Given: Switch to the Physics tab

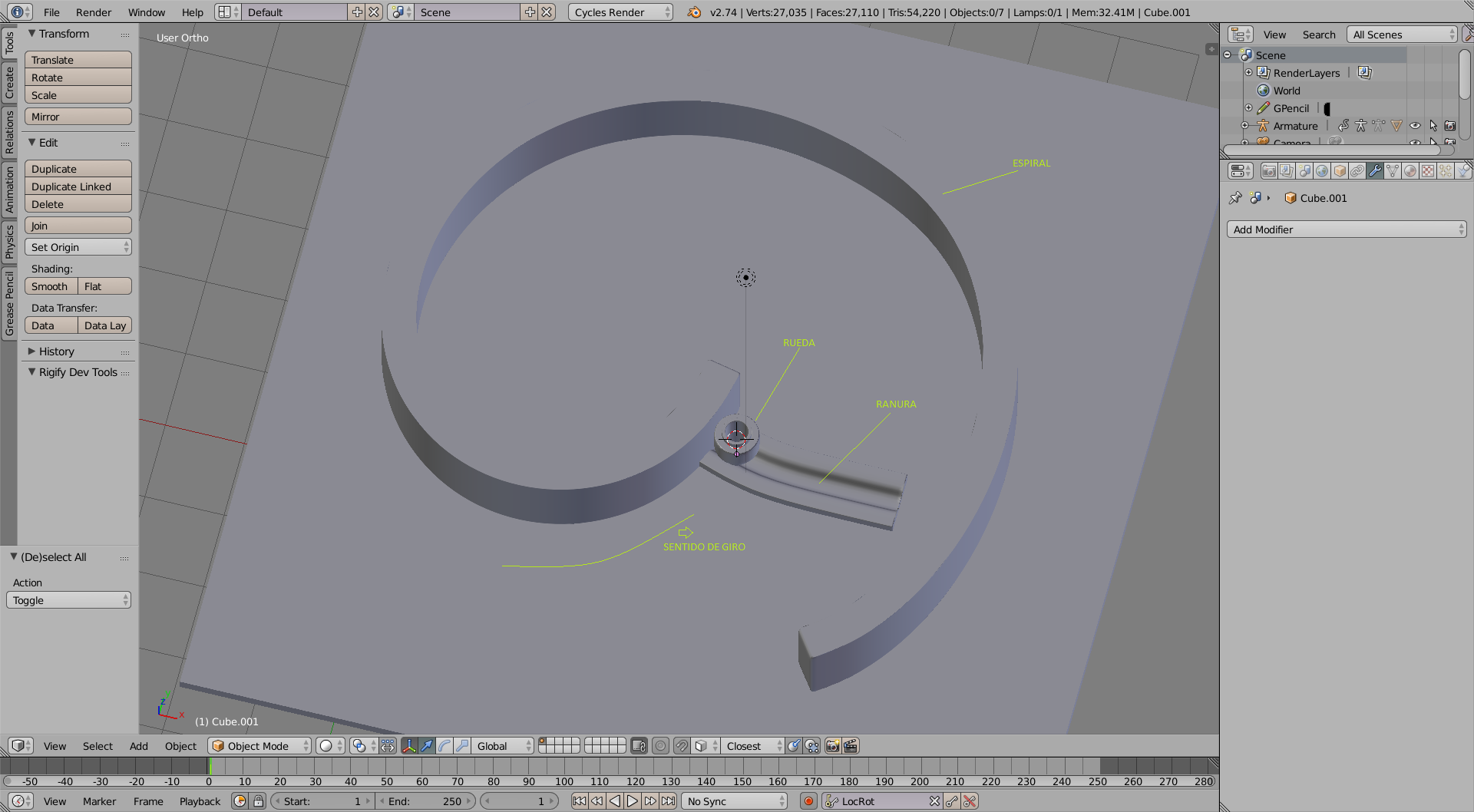Looking at the screenshot, I should click(9, 242).
